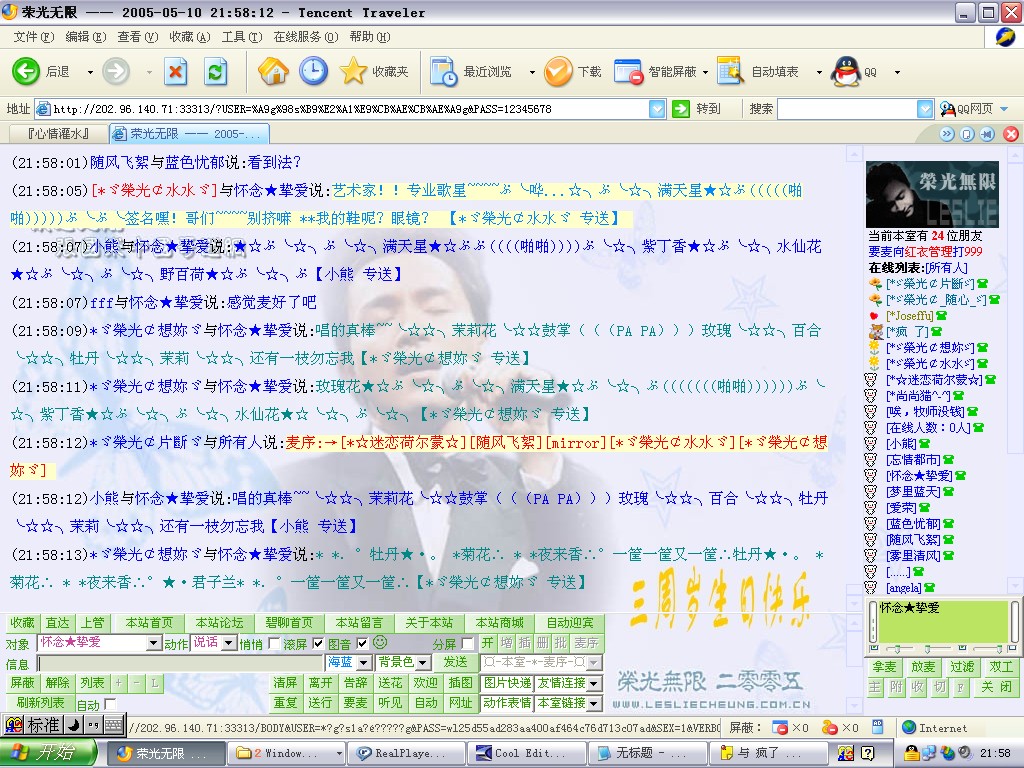Image resolution: width=1024 pixels, height=768 pixels.
Task: Click the red X stop-loading icon
Action: pos(175,71)
